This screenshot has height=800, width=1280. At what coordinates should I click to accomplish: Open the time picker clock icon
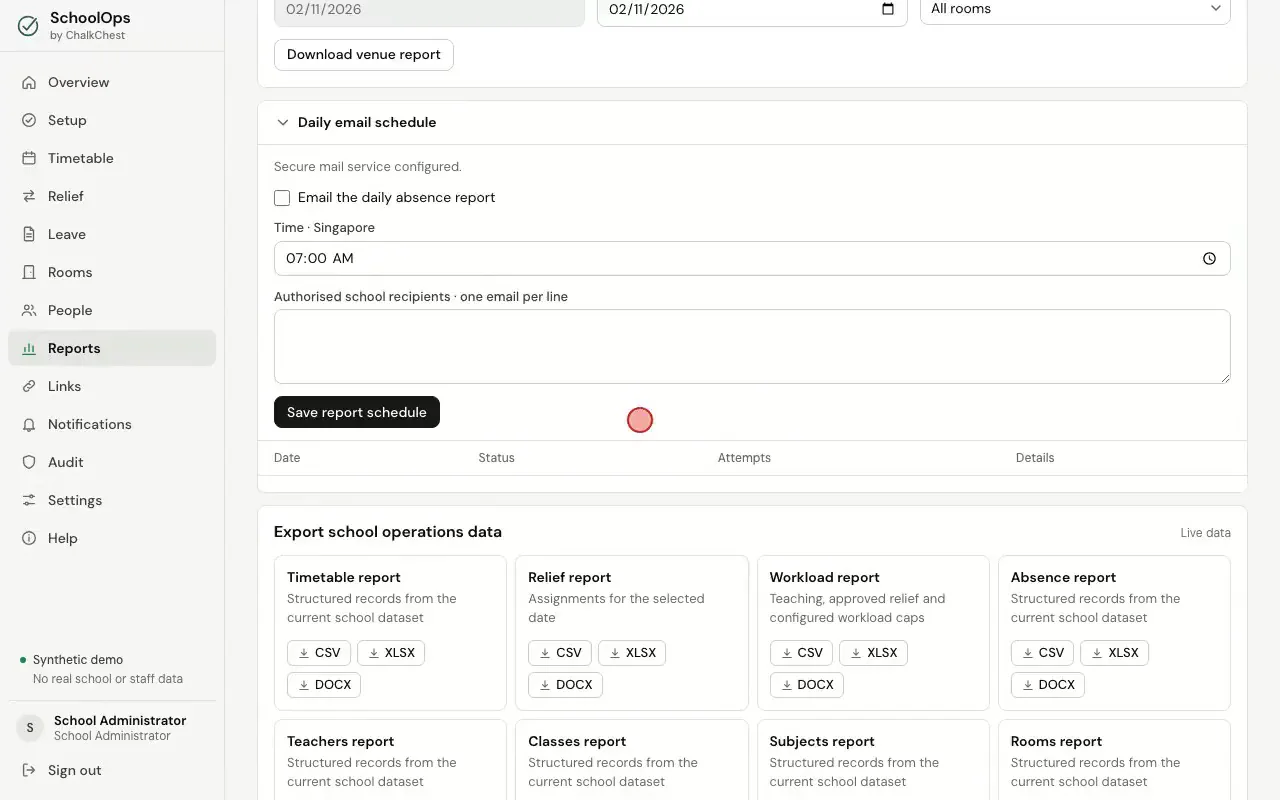(x=1209, y=258)
